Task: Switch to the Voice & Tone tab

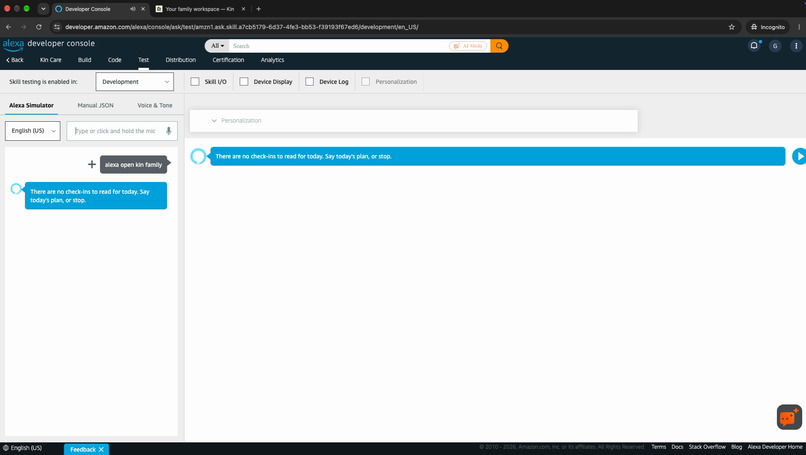Action: pyautogui.click(x=155, y=105)
